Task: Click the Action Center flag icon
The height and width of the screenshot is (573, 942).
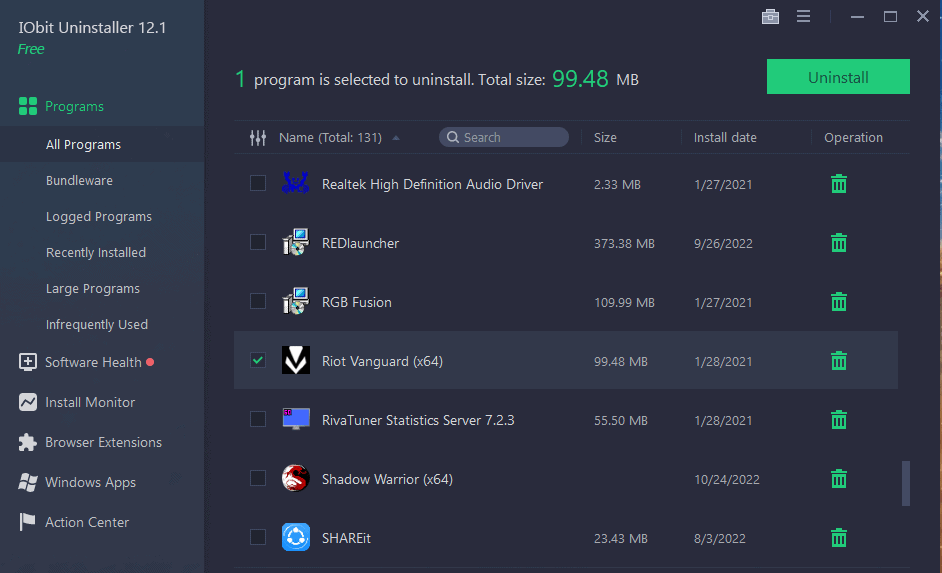Action: click(x=27, y=522)
